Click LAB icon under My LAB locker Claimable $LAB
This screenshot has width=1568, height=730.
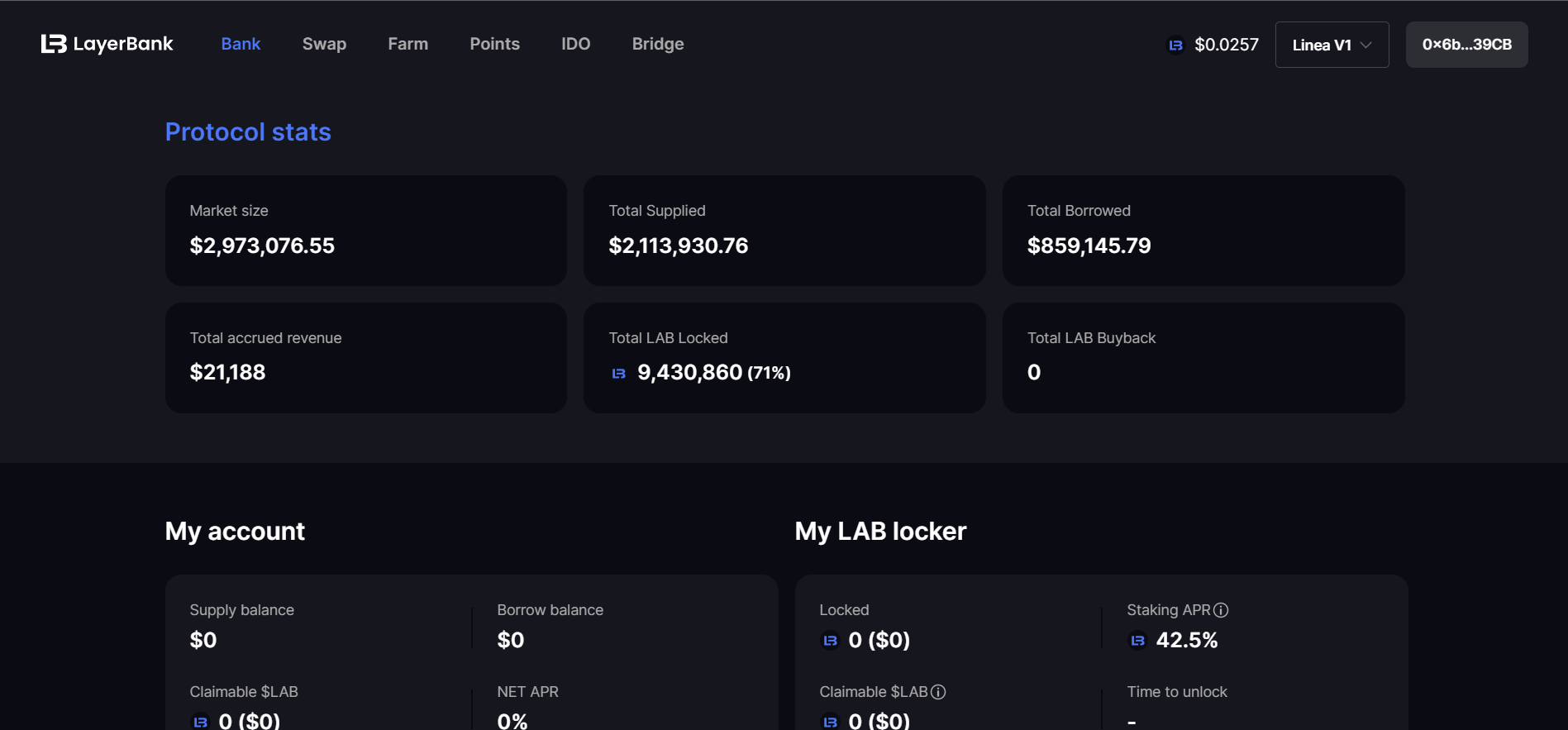830,722
